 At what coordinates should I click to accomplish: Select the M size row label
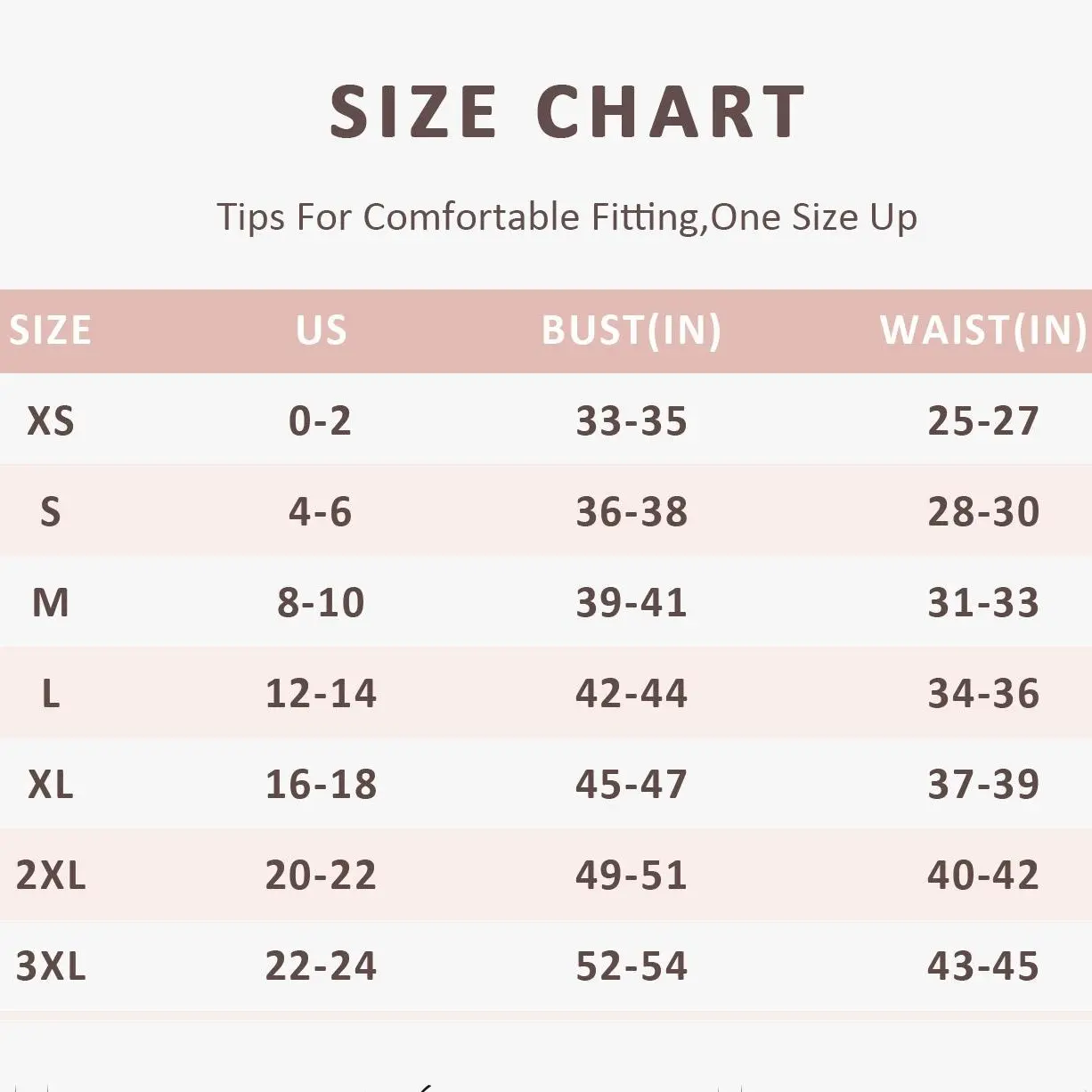(x=51, y=603)
